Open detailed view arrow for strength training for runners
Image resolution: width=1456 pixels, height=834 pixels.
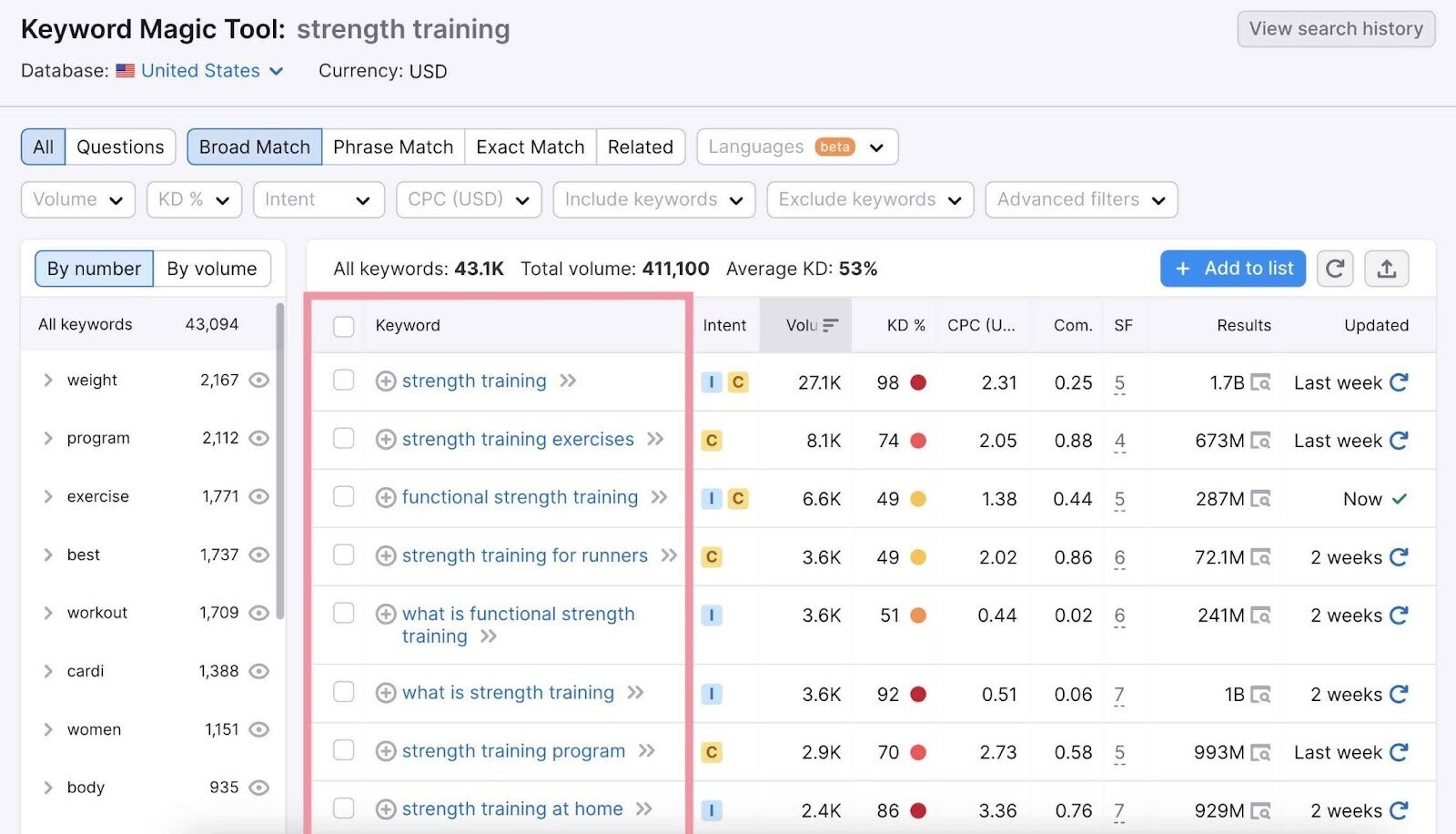pyautogui.click(x=669, y=555)
